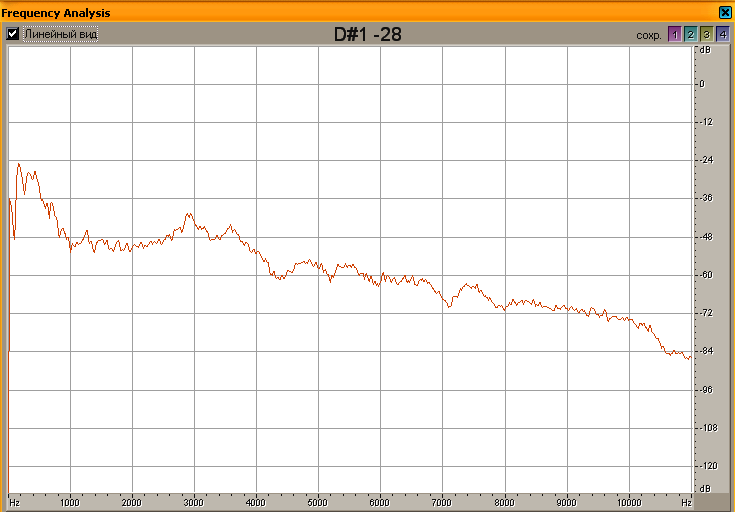Uncheck the Линейный вид checkbox

coord(13,34)
